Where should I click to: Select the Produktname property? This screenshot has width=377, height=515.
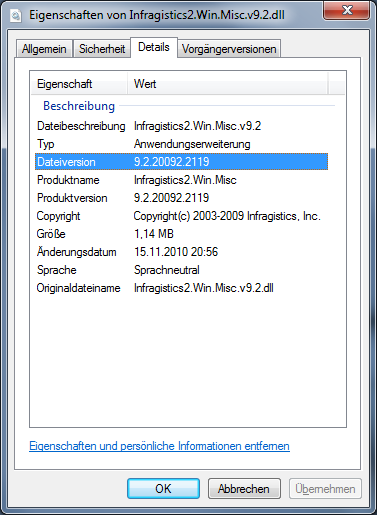[x=68, y=180]
